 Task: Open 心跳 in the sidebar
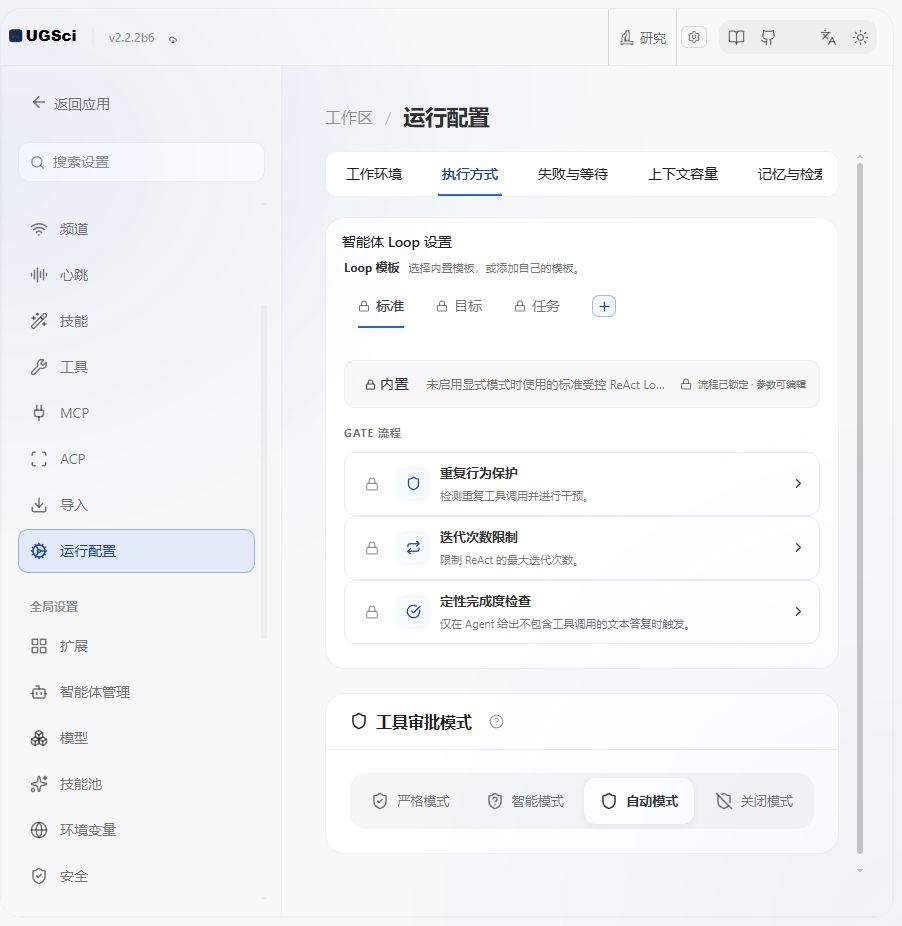click(136, 275)
